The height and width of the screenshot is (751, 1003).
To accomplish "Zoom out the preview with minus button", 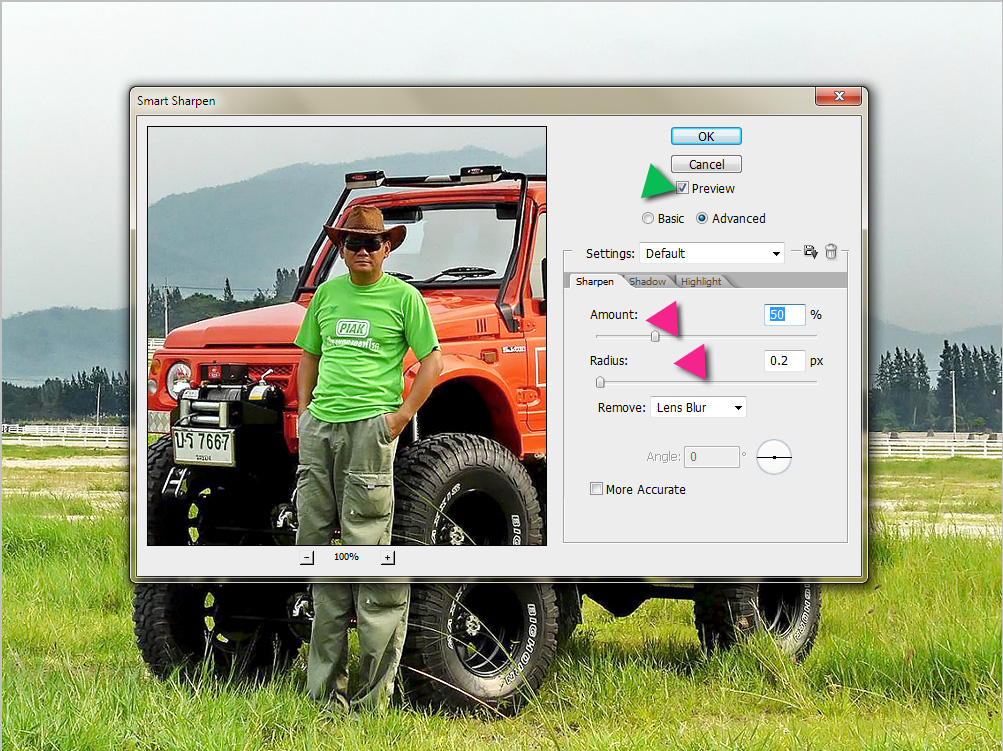I will (x=307, y=557).
